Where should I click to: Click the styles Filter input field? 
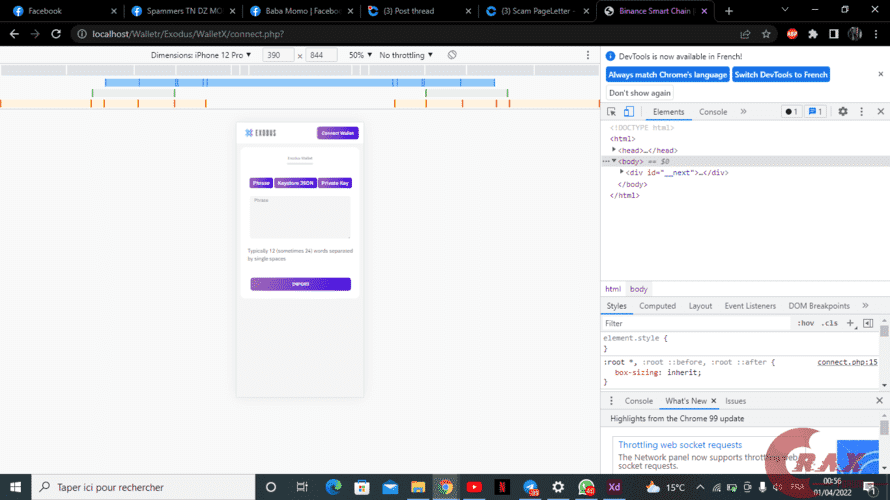pos(690,323)
